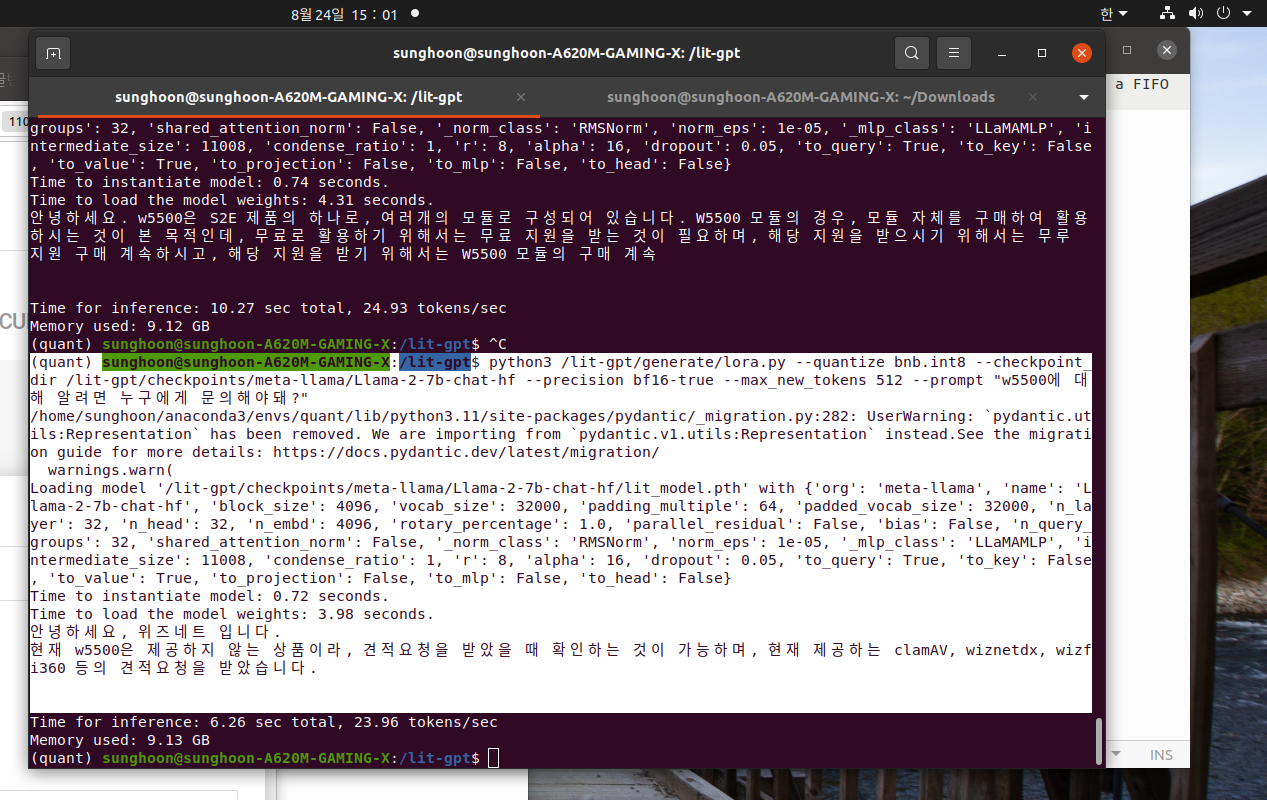Click 'Memory used: 9.12 GB' line
The width and height of the screenshot is (1267, 800).
(120, 326)
